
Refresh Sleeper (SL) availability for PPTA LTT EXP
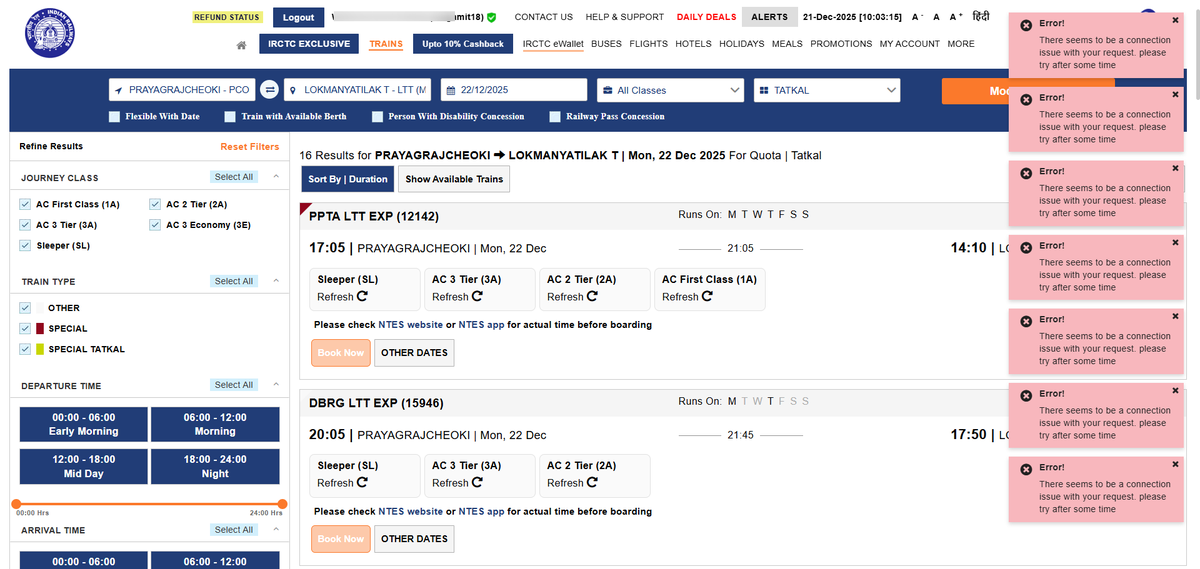coord(362,297)
